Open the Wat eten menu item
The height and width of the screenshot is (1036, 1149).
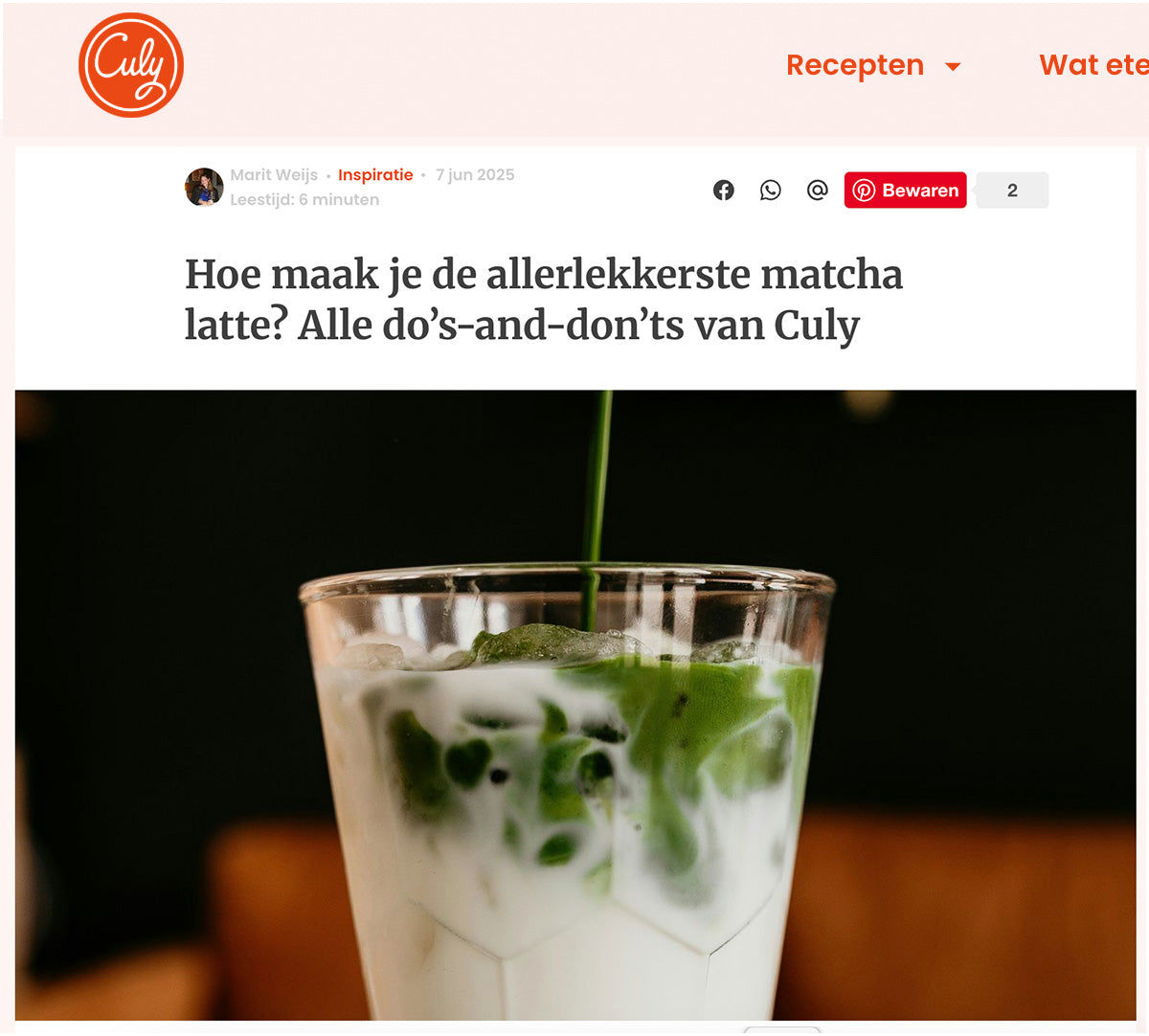coord(1093,65)
